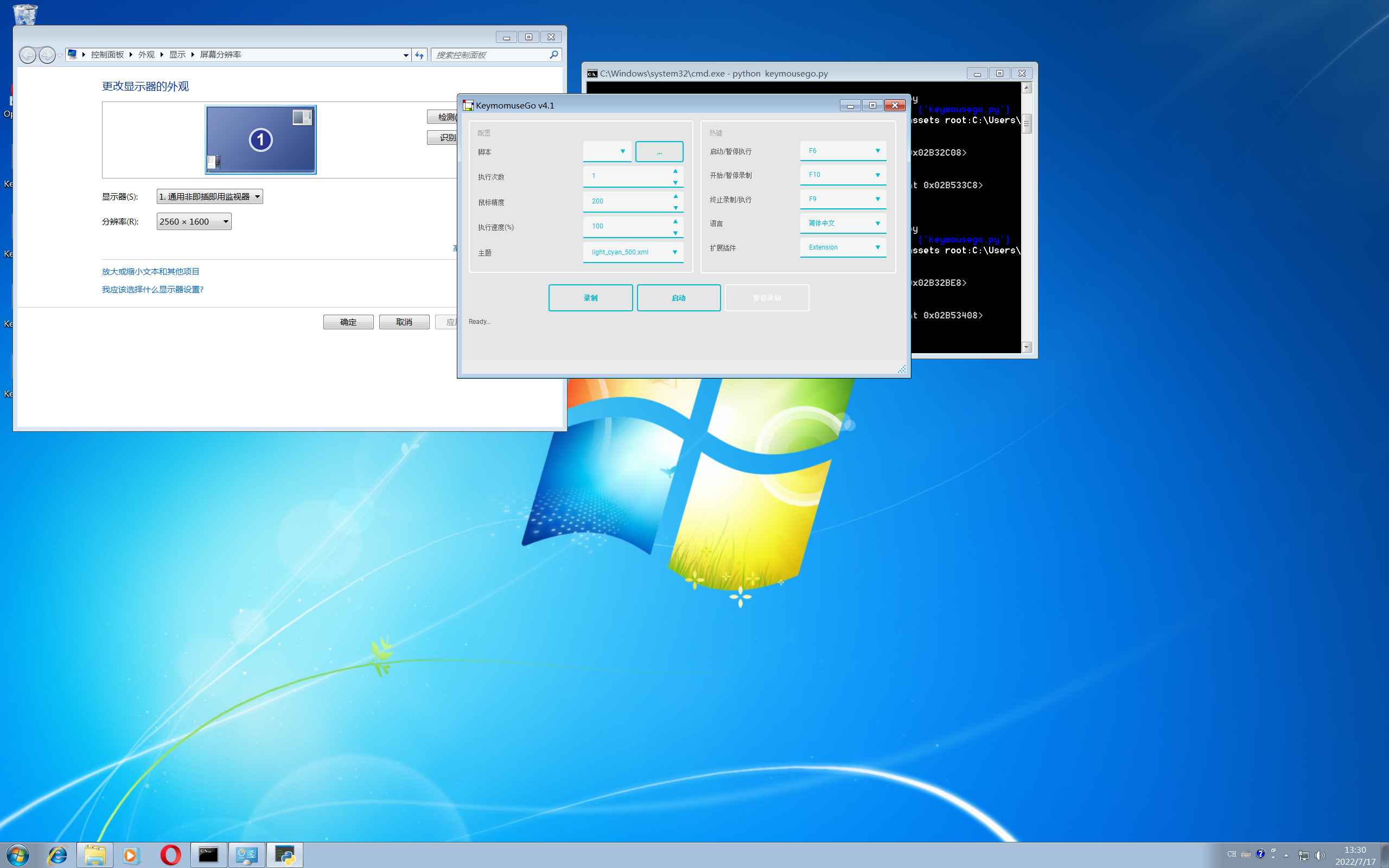This screenshot has width=1389, height=868.
Task: Click 取消 cancel in display settings
Action: [404, 322]
